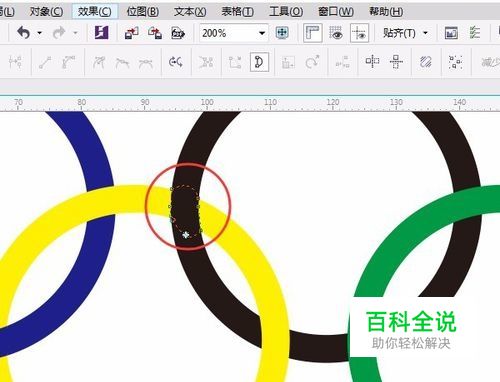Expand the Redo history dropdown arrow
The height and width of the screenshot is (382, 500).
click(75, 33)
